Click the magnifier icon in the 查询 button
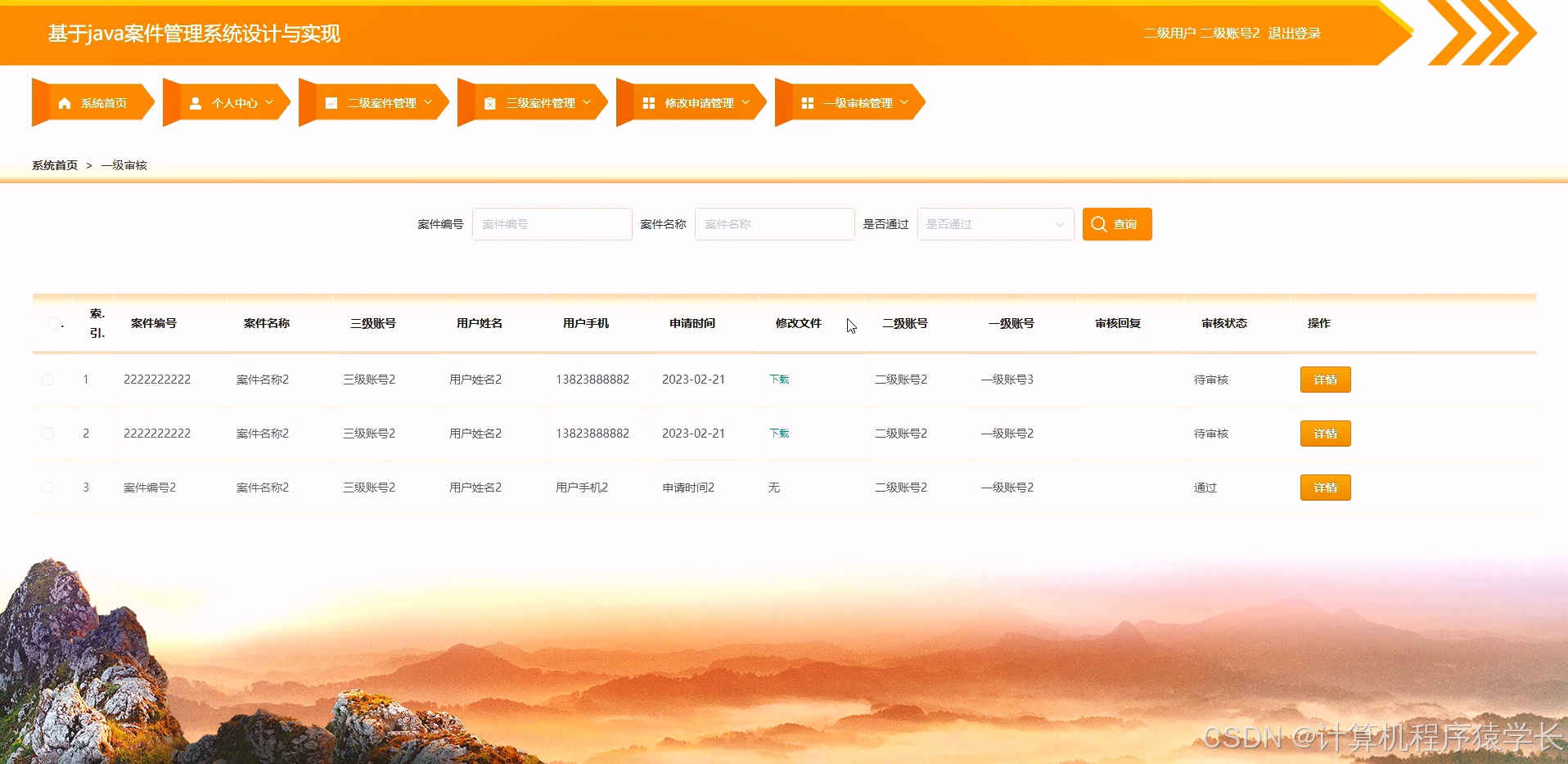 click(1099, 223)
